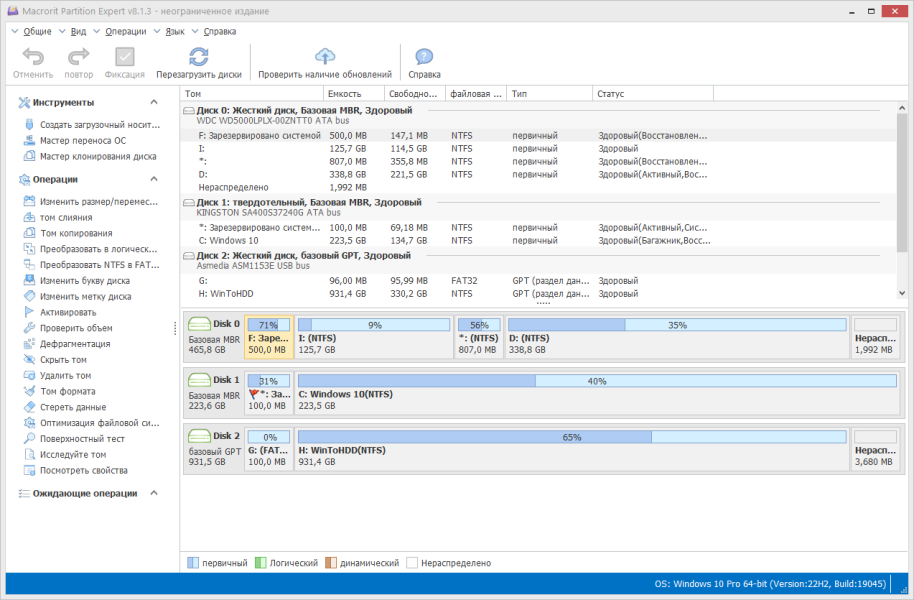
Task: Collapse Диск 1 group in volume list
Action: point(189,202)
